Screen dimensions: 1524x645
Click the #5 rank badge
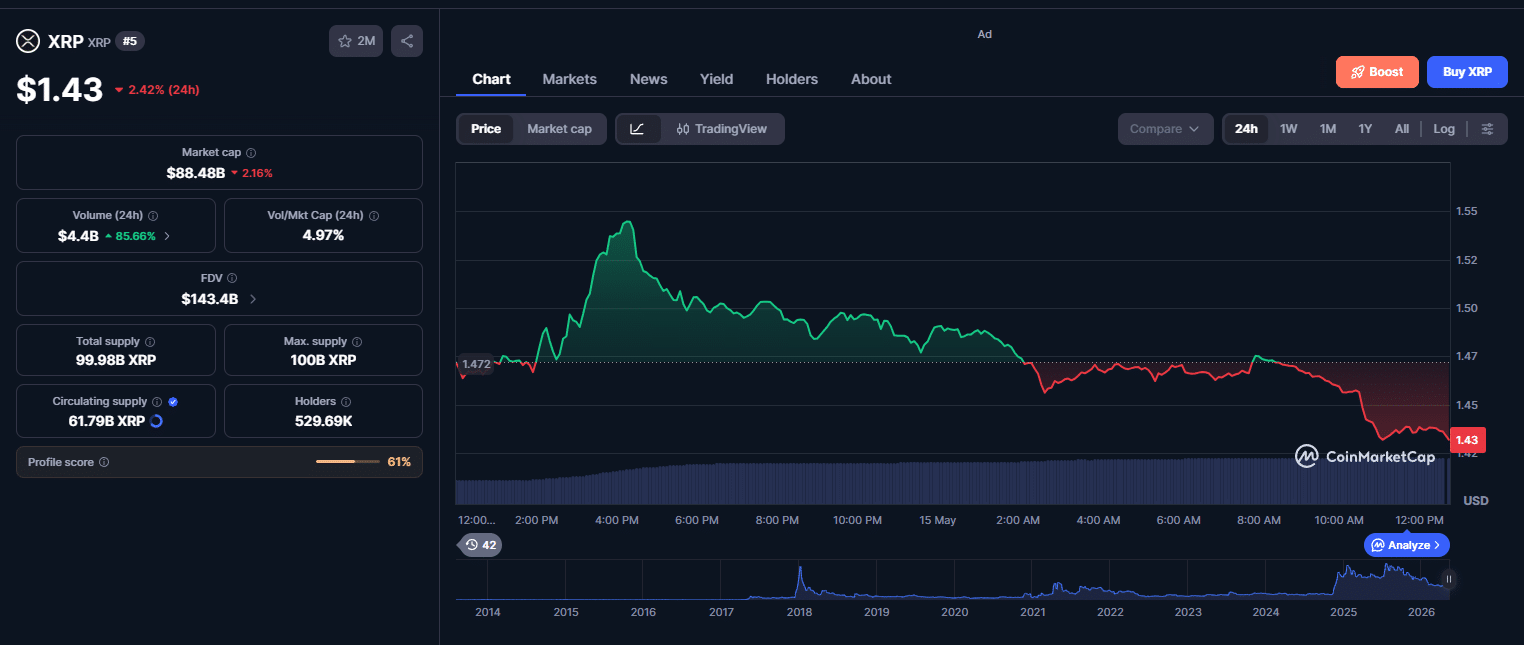click(130, 41)
